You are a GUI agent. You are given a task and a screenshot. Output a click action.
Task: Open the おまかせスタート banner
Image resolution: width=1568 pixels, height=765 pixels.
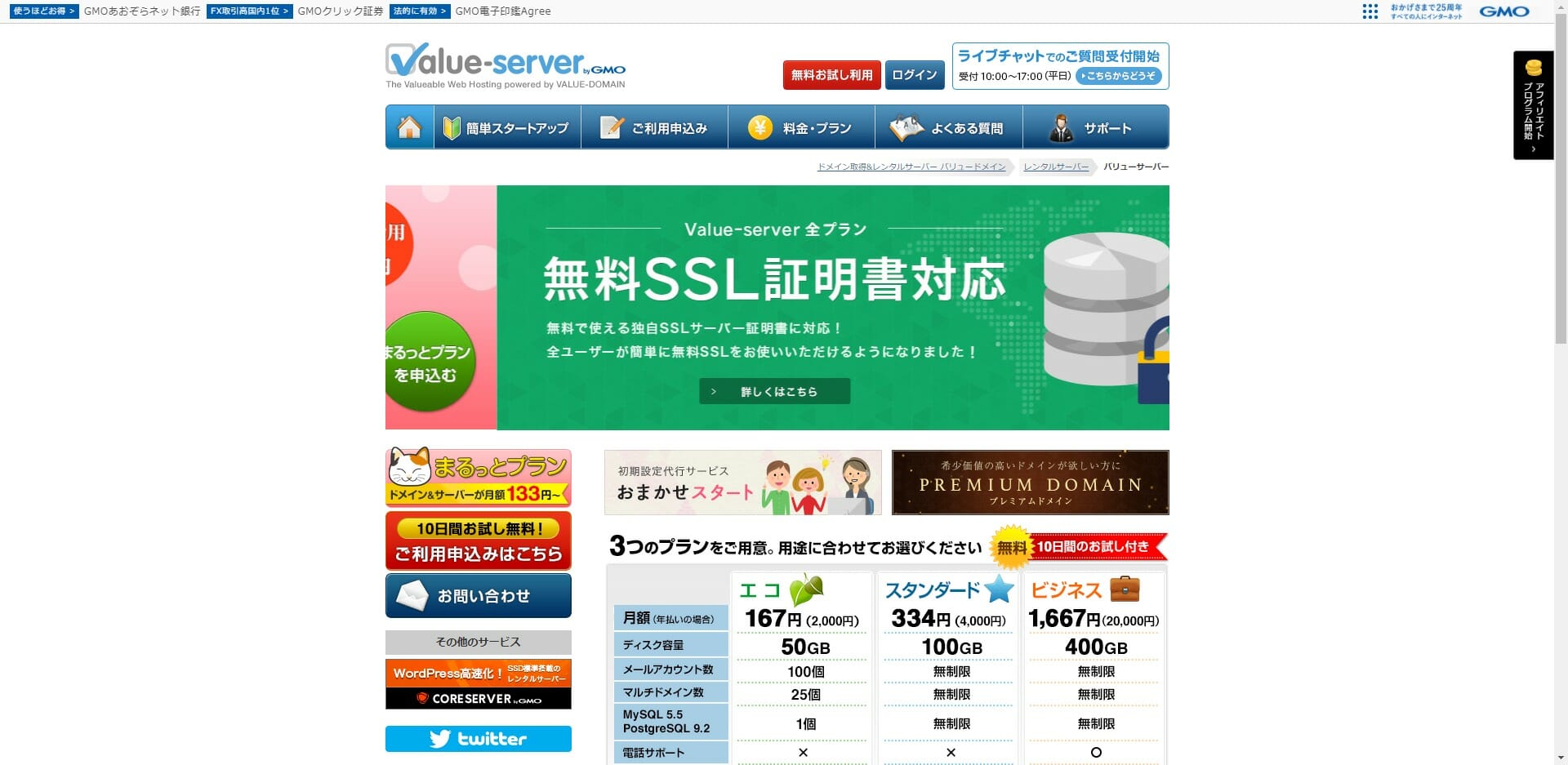pyautogui.click(x=742, y=483)
